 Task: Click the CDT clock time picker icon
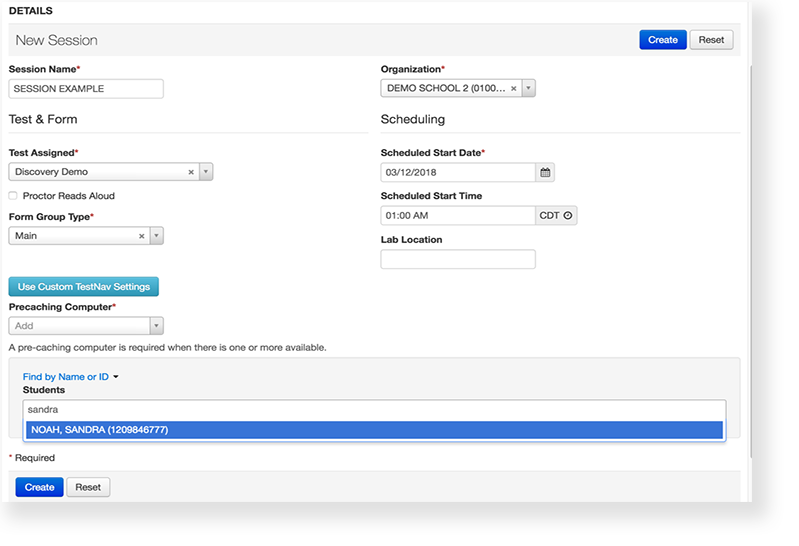point(568,215)
